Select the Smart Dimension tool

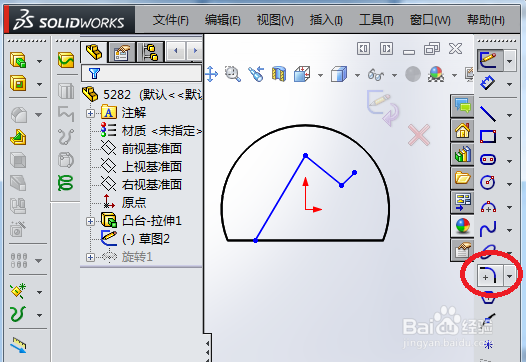tap(488, 83)
